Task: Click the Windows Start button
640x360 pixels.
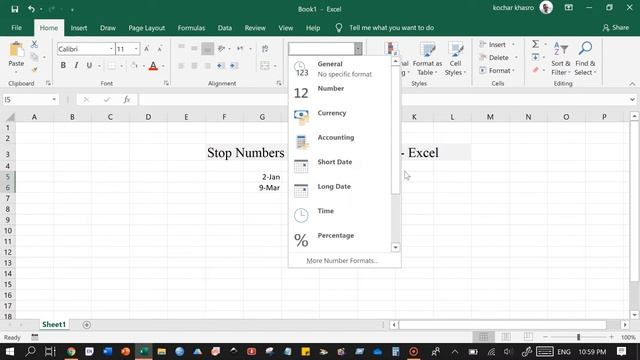Action: pyautogui.click(x=10, y=351)
